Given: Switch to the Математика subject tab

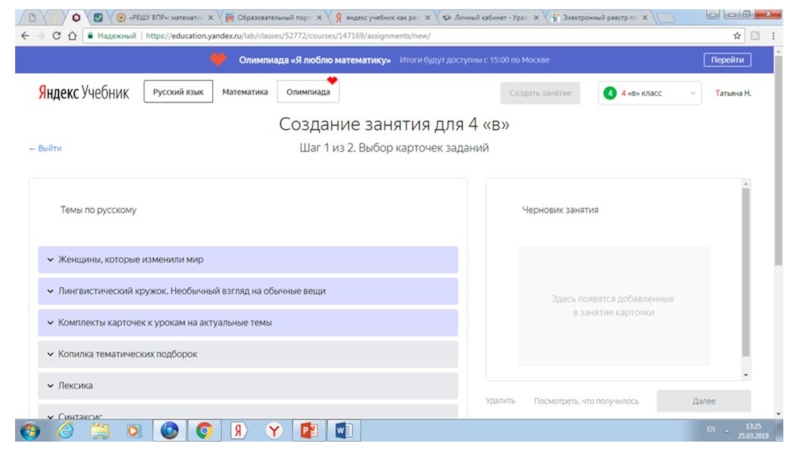Looking at the screenshot, I should pyautogui.click(x=245, y=93).
